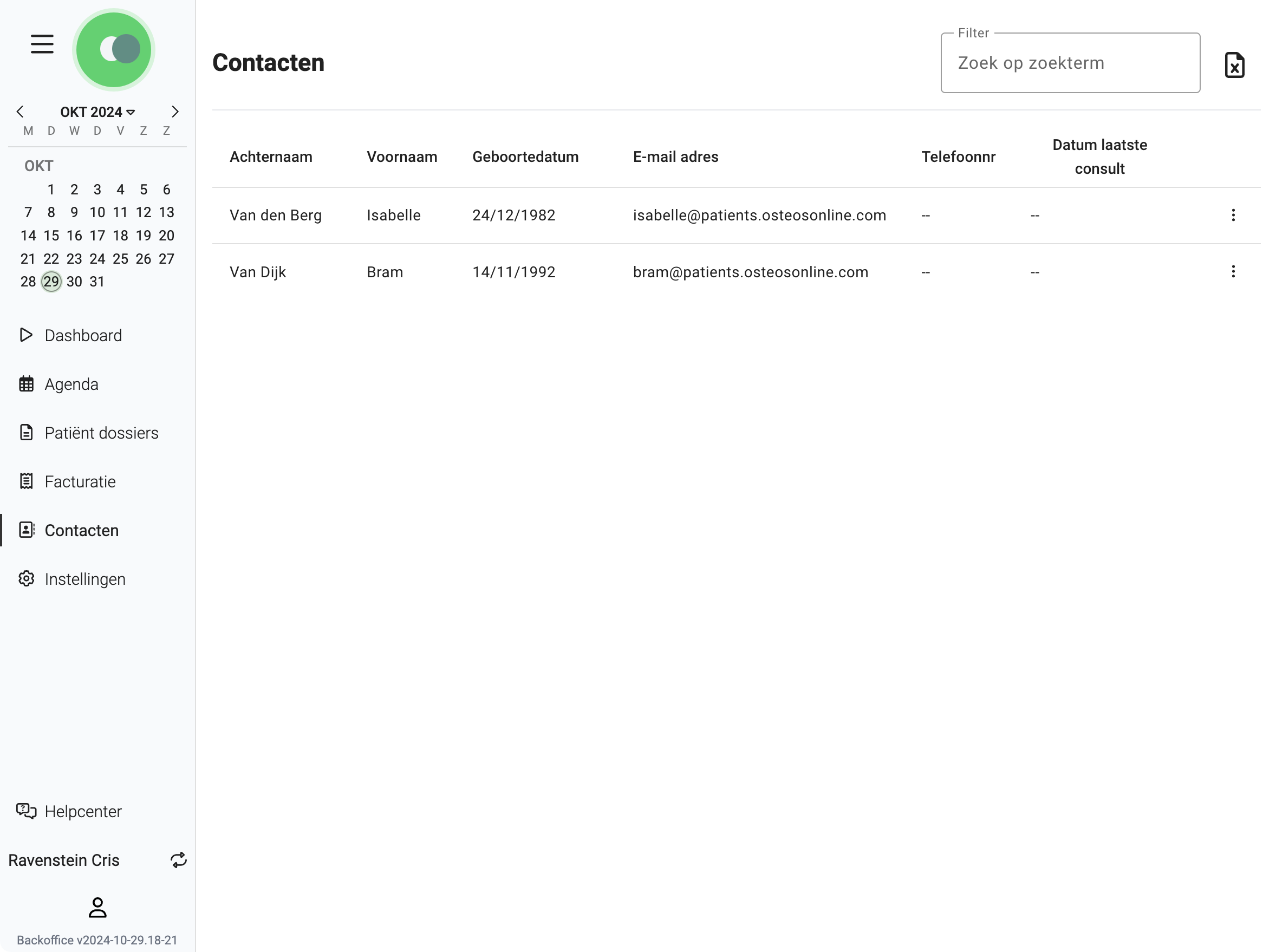Focus the Filter search field
This screenshot has height=952, width=1276.
(x=1069, y=63)
